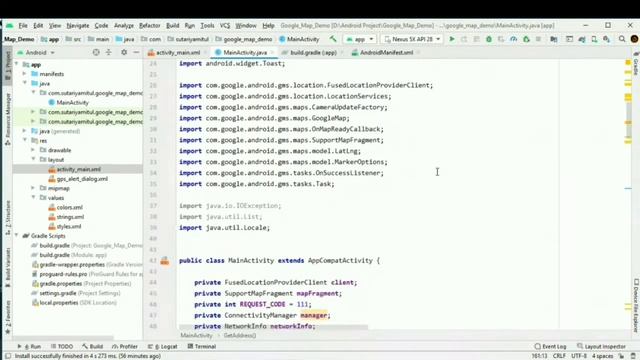The image size is (640, 360).
Task: Collapse the values folder
Action: click(x=33, y=198)
